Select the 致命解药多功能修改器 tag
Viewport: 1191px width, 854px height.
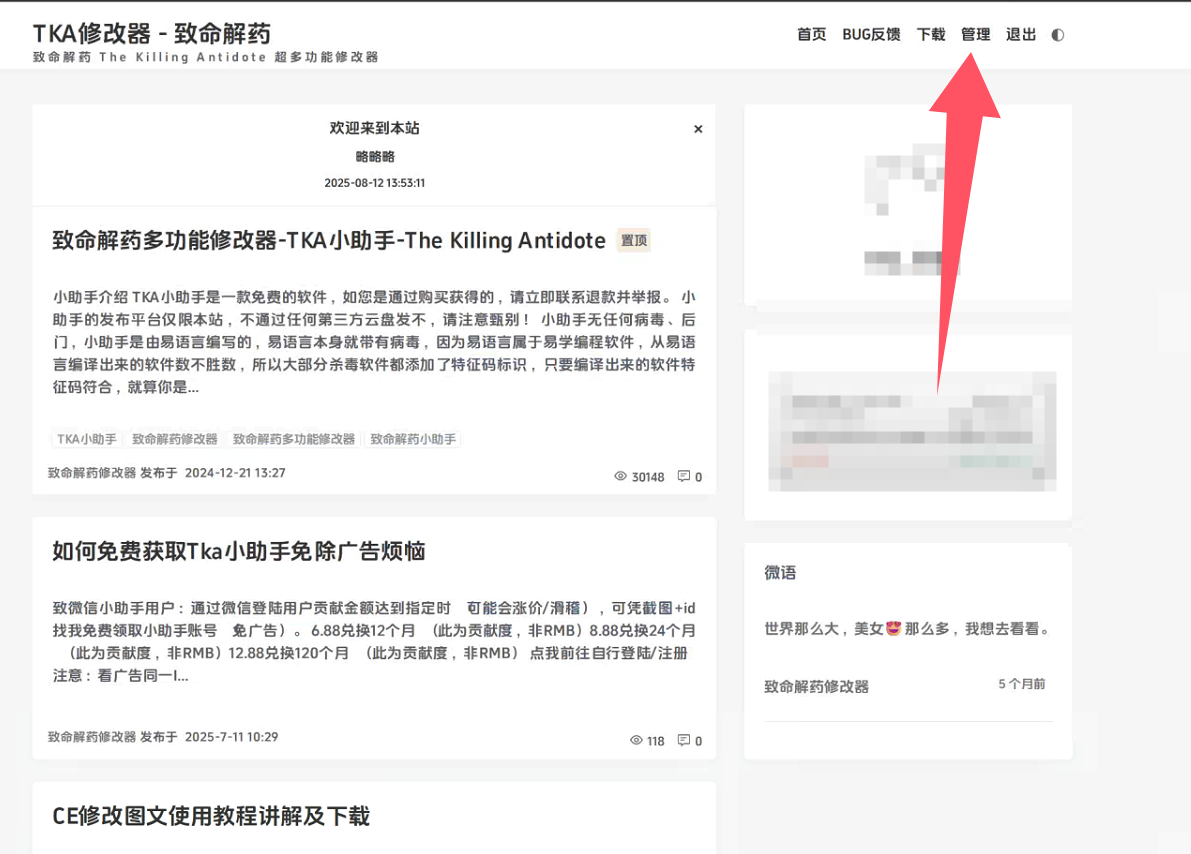293,439
